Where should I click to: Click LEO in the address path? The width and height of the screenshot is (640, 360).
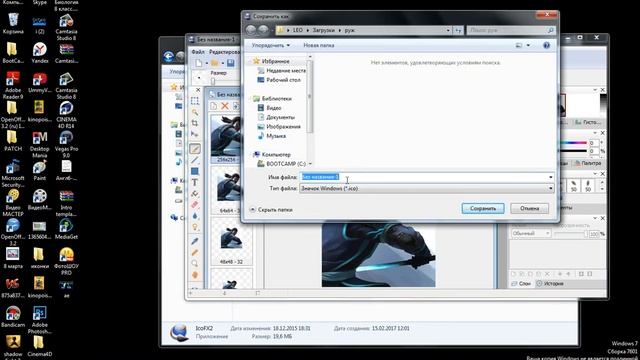[298, 30]
